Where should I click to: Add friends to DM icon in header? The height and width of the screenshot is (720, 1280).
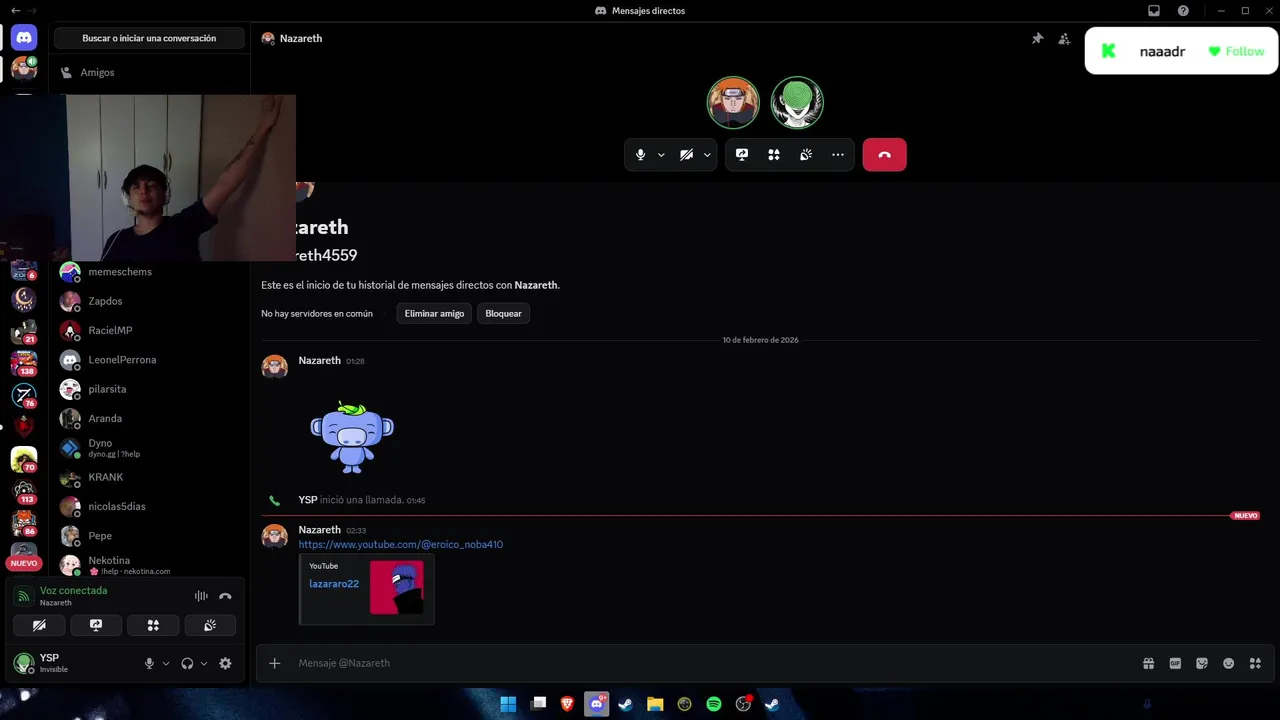point(1064,39)
